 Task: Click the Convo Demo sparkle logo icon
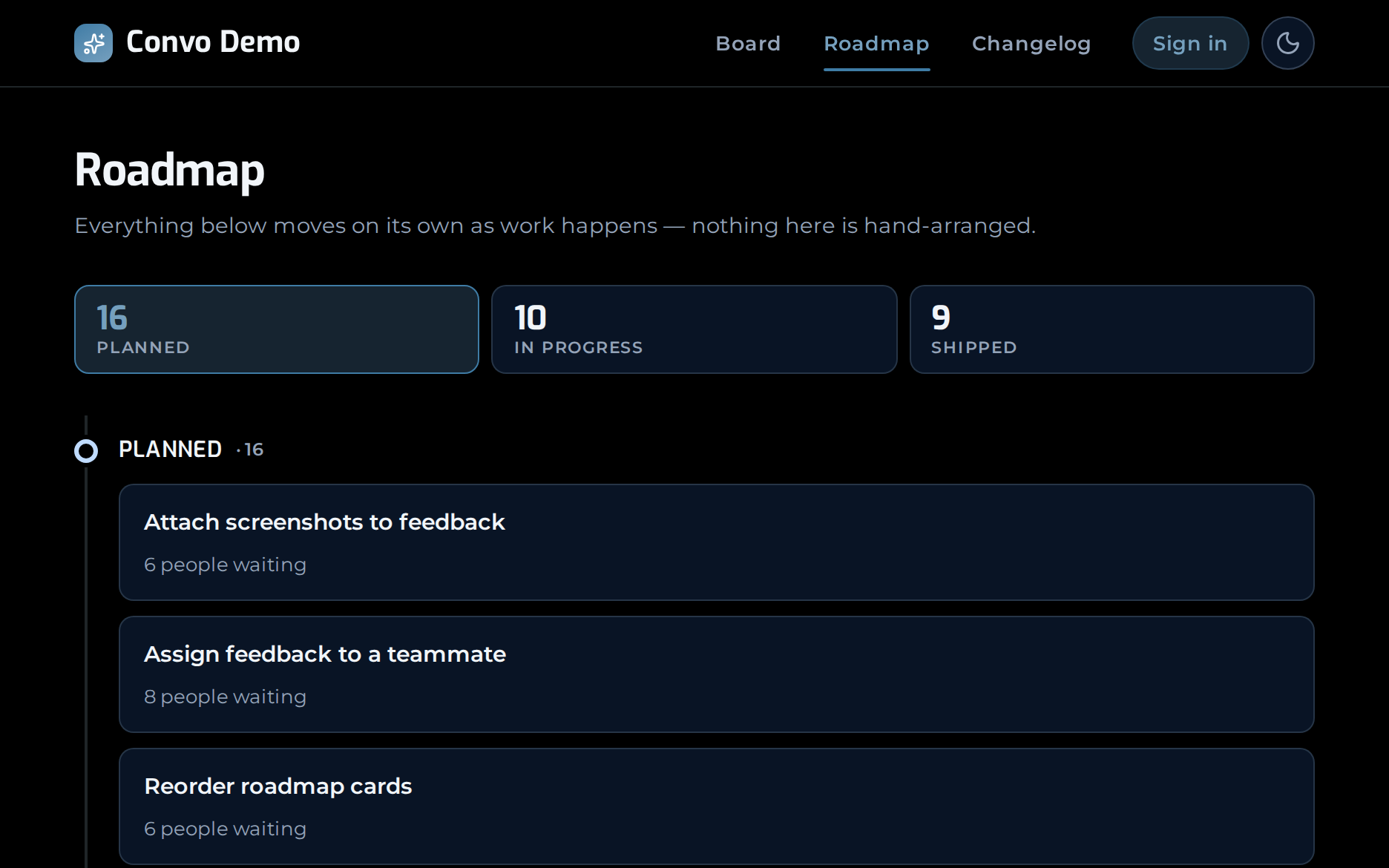93,43
